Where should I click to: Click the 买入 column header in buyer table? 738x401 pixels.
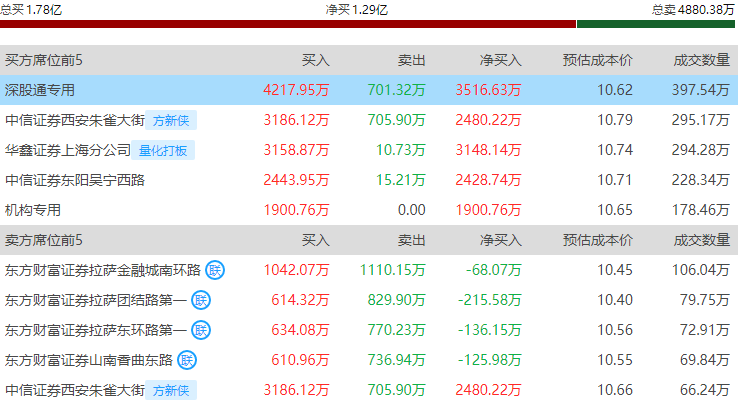(x=315, y=60)
